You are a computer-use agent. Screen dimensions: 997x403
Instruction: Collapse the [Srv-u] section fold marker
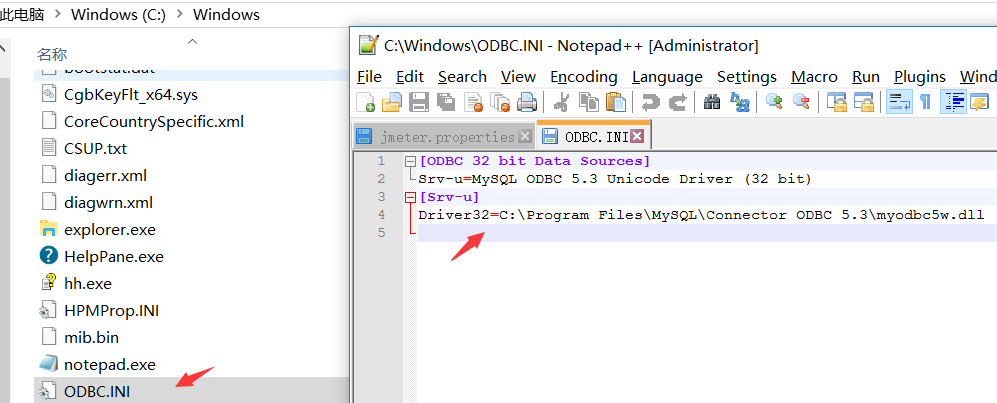tap(410, 197)
